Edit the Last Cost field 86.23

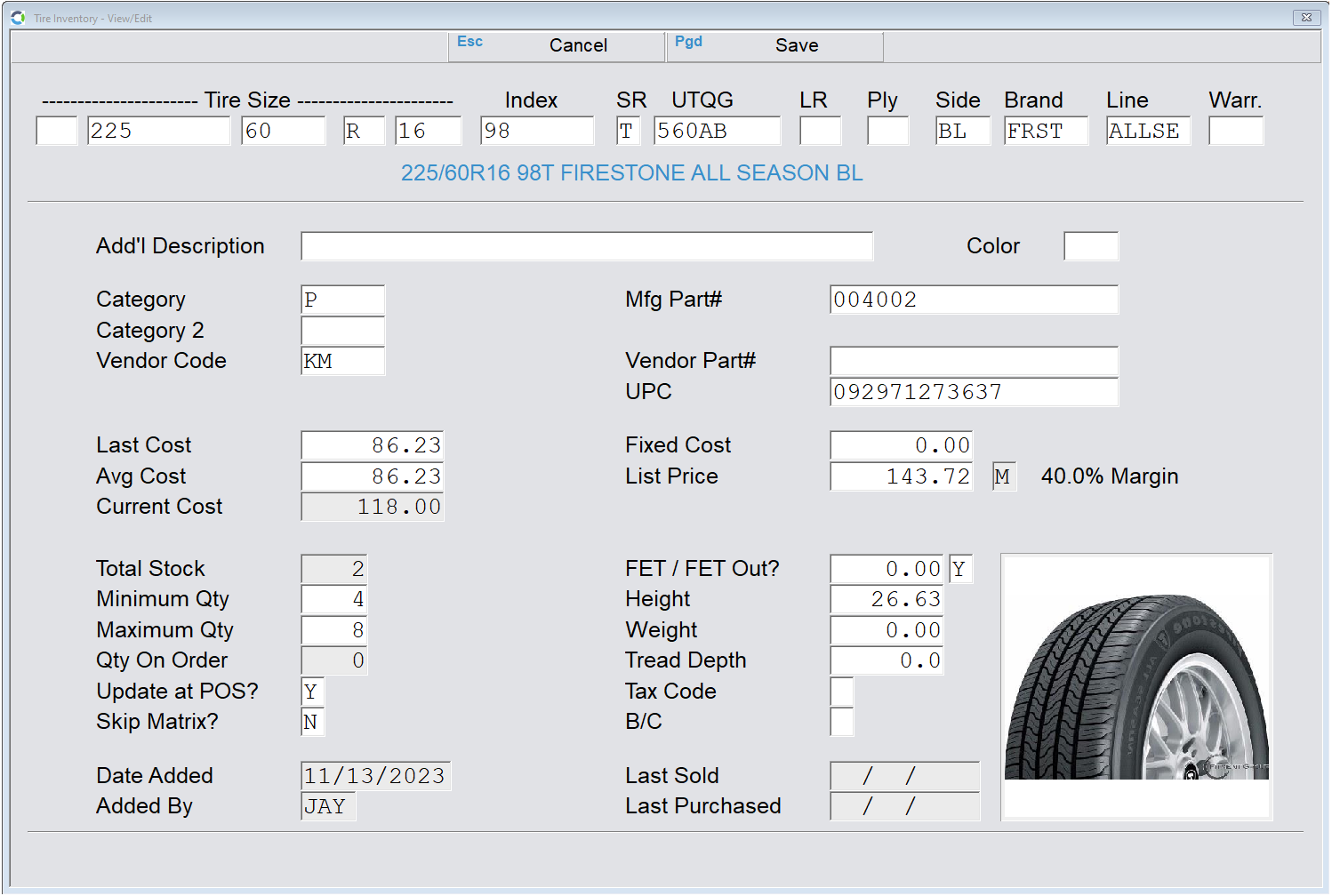(373, 445)
